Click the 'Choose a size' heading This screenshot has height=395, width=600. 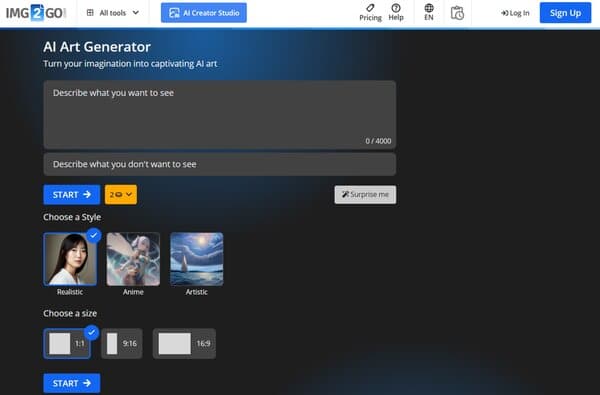tap(70, 313)
